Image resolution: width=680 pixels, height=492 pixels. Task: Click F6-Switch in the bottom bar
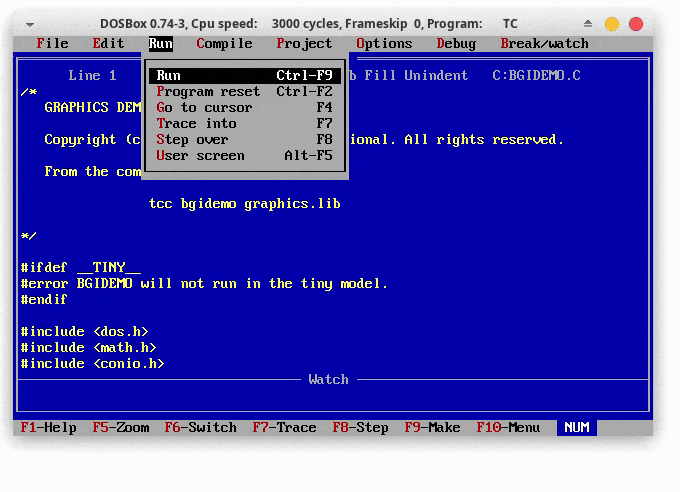(x=200, y=428)
